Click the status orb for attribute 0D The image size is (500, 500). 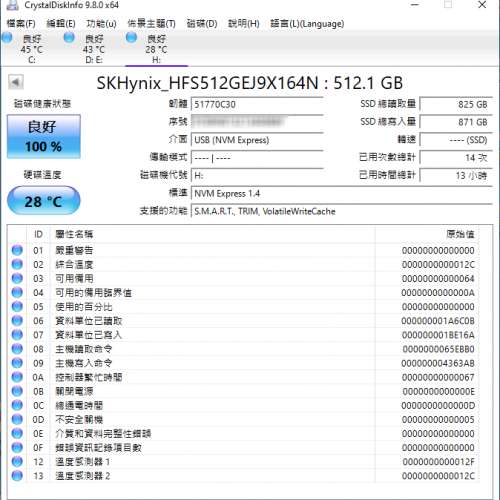coord(17,419)
